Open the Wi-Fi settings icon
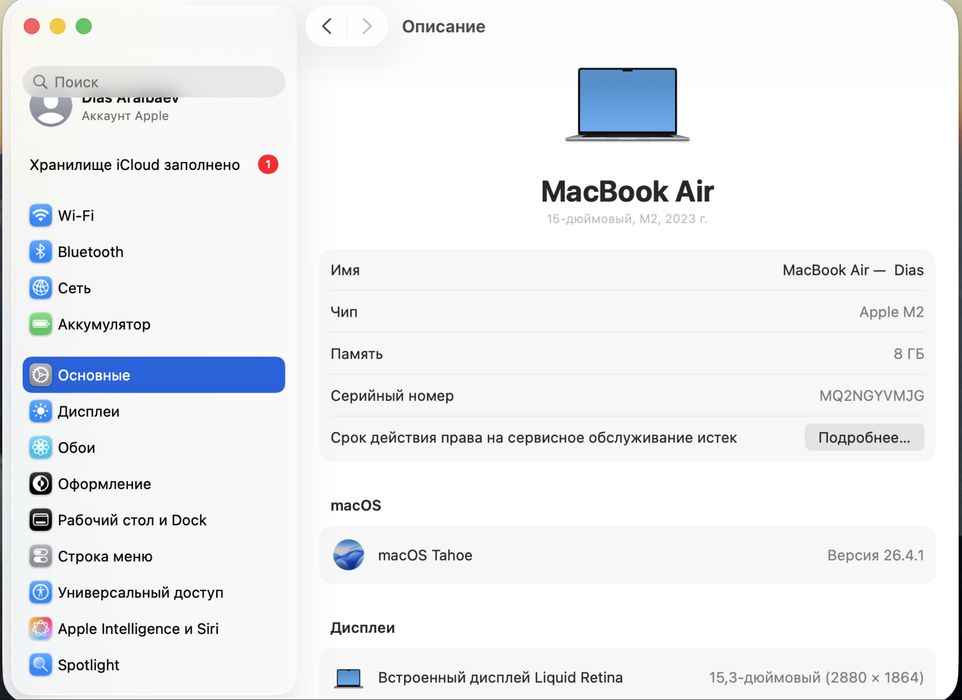 tap(40, 215)
